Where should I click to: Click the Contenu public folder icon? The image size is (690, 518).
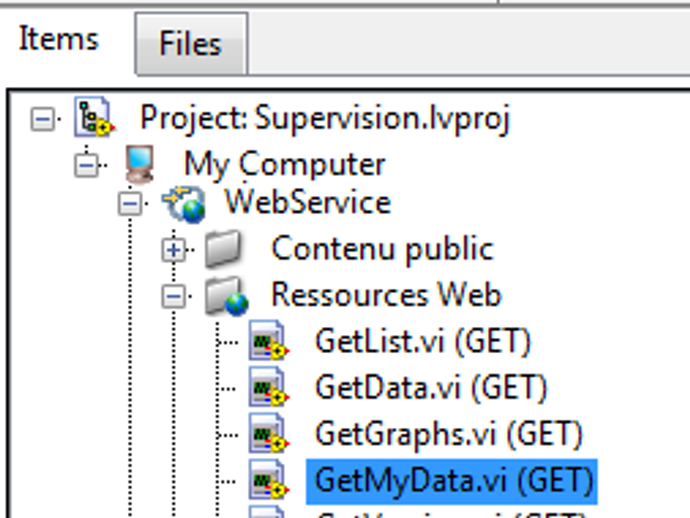point(225,249)
